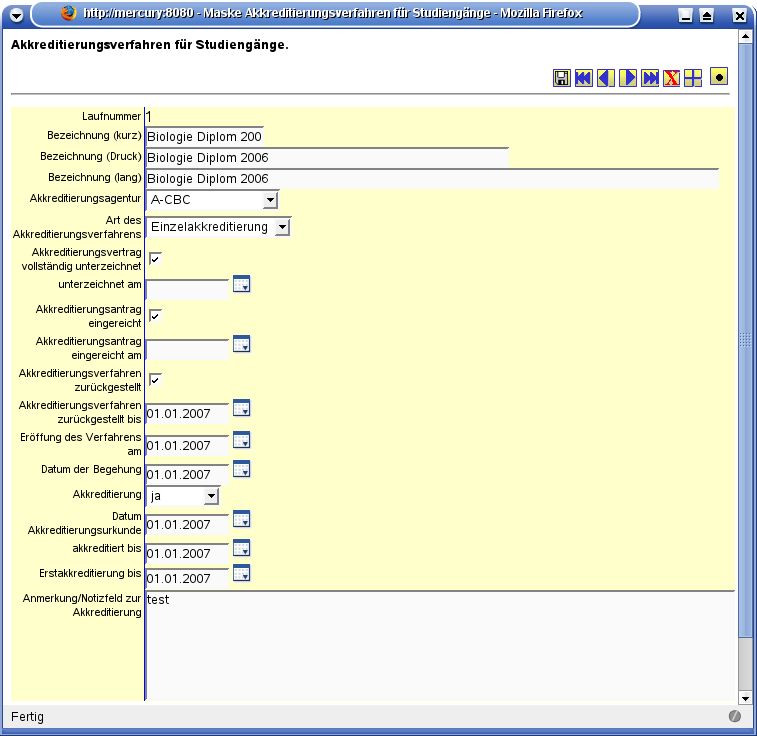Screen dimensions: 757x736
Task: Jump to the first record
Action: click(x=584, y=78)
